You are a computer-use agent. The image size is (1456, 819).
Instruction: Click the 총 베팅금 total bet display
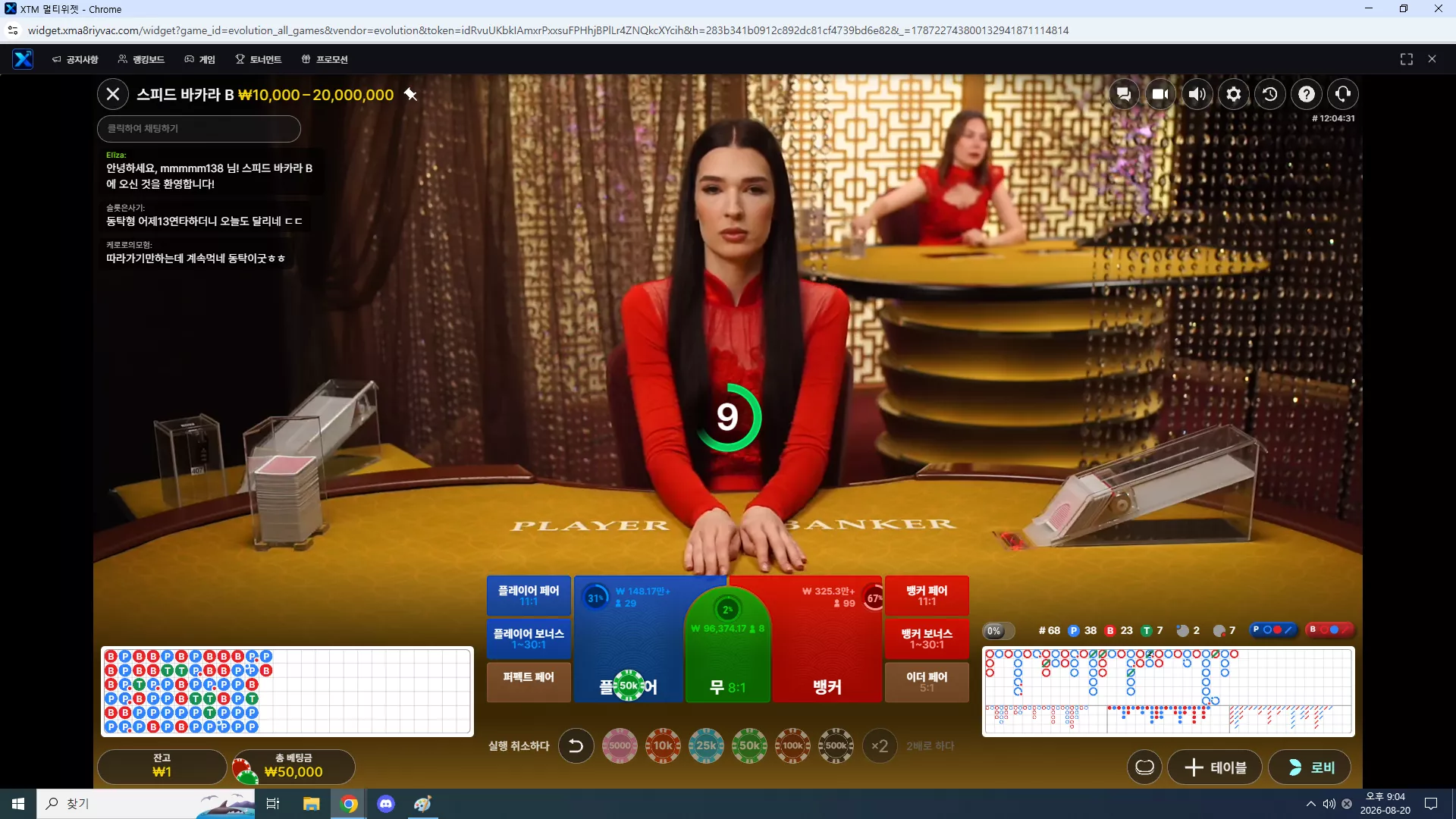tap(293, 767)
